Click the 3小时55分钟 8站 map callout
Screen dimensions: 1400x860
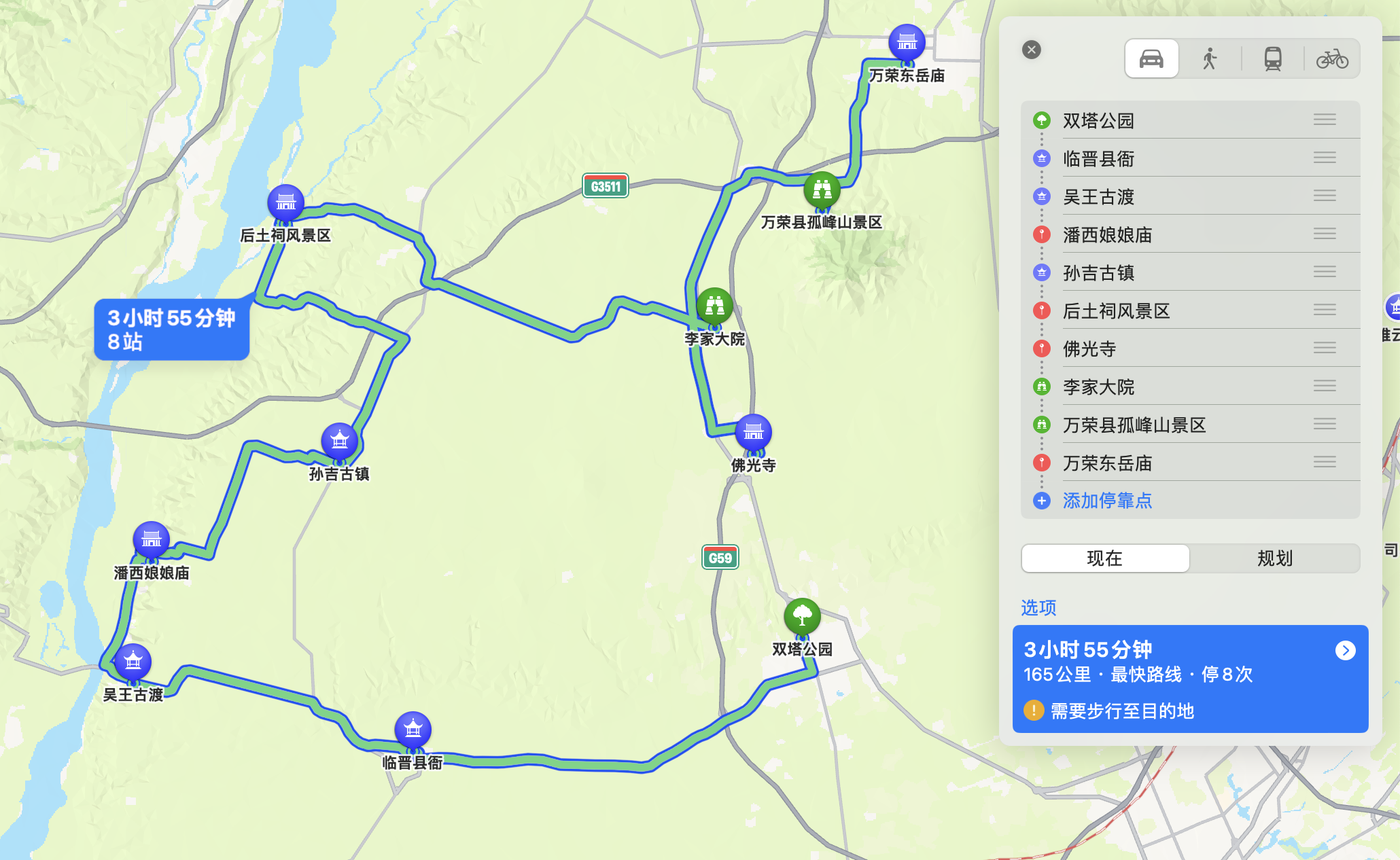coord(171,329)
